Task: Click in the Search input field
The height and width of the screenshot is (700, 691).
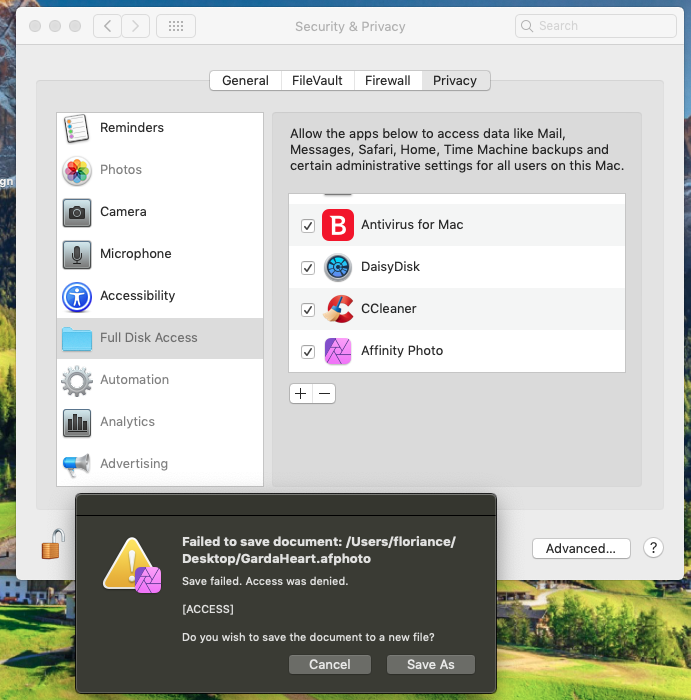Action: click(x=595, y=26)
